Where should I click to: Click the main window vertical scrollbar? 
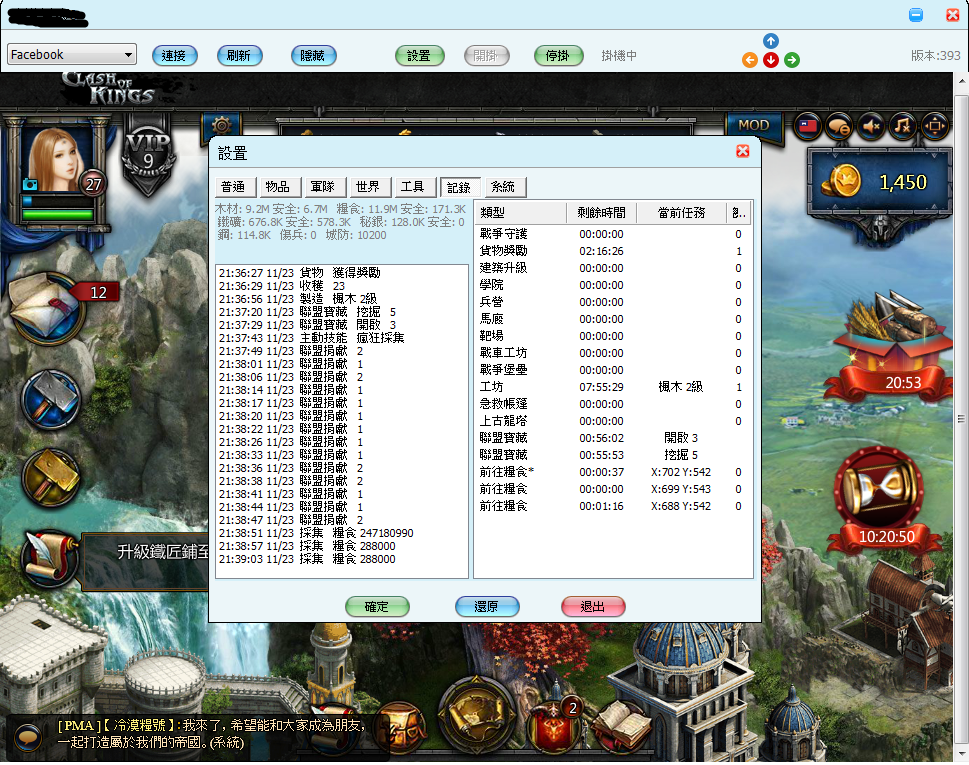[x=962, y=419]
